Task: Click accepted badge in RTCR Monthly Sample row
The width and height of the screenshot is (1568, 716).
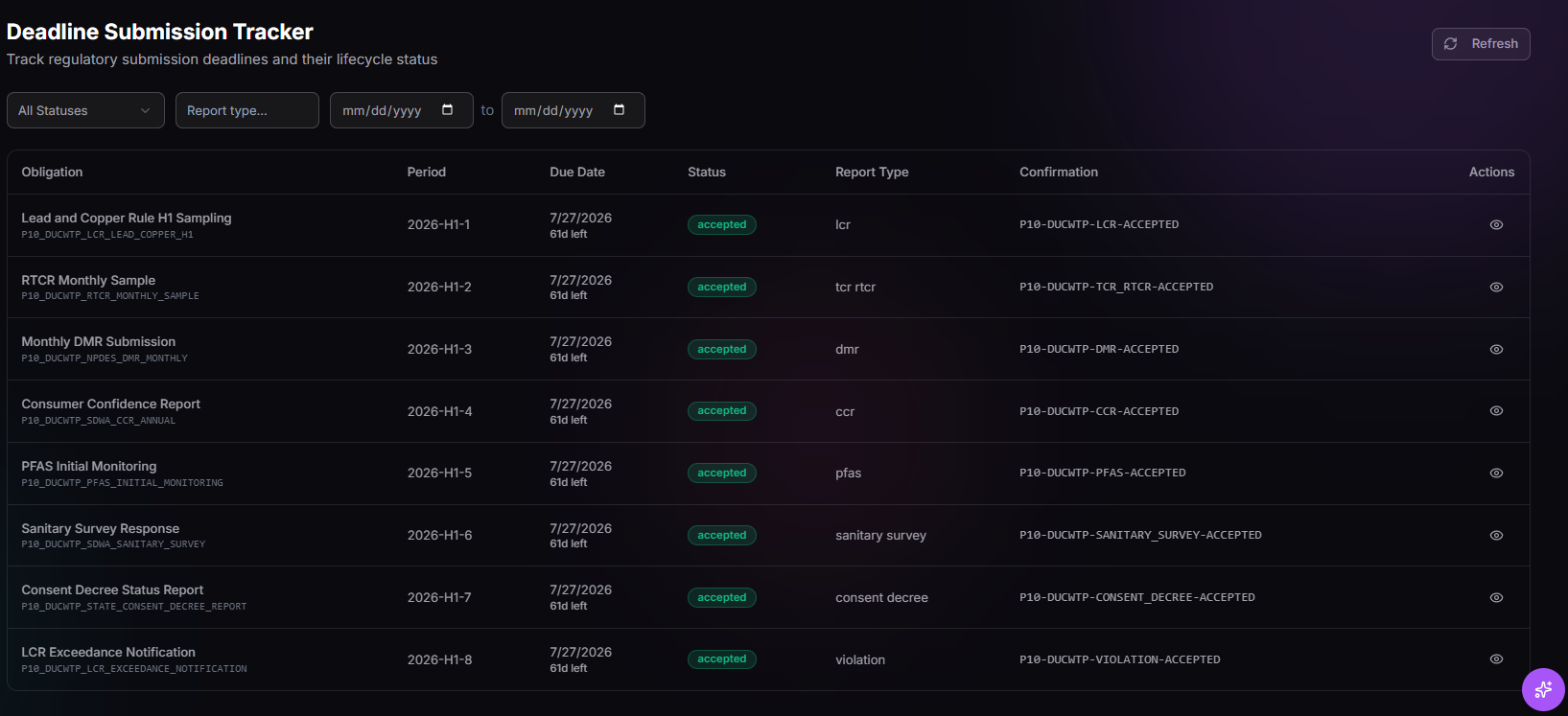Action: (x=722, y=288)
